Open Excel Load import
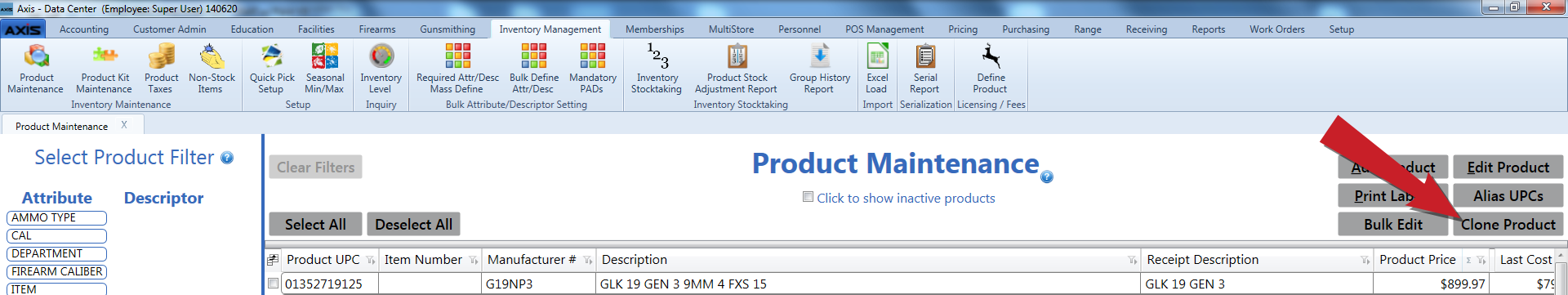This screenshot has height=295, width=1568. click(x=877, y=69)
